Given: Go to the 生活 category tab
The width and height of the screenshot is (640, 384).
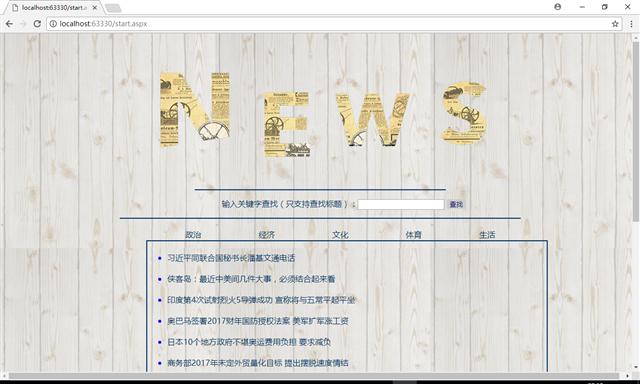Looking at the screenshot, I should 487,235.
